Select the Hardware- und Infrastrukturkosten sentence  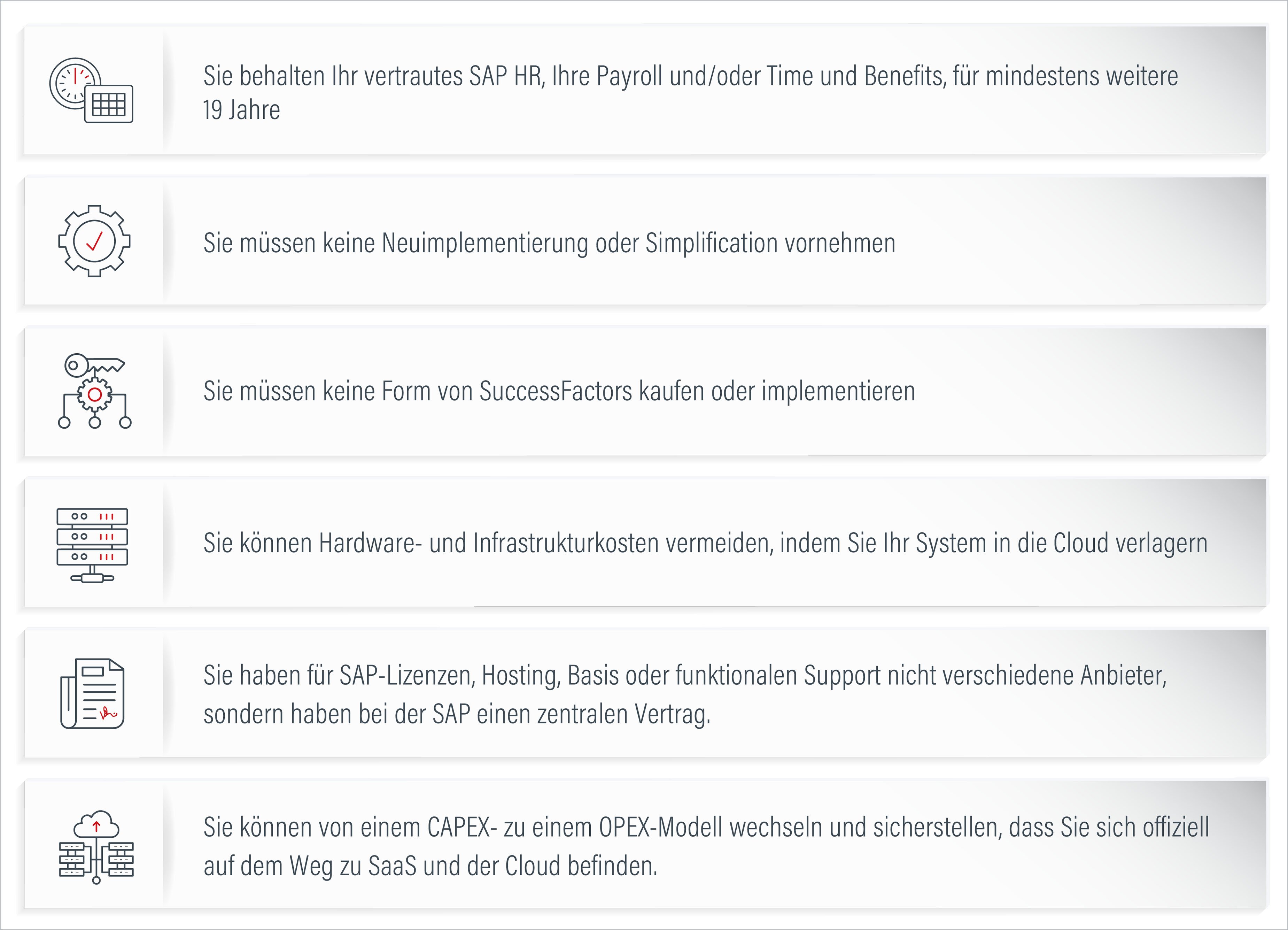point(705,543)
